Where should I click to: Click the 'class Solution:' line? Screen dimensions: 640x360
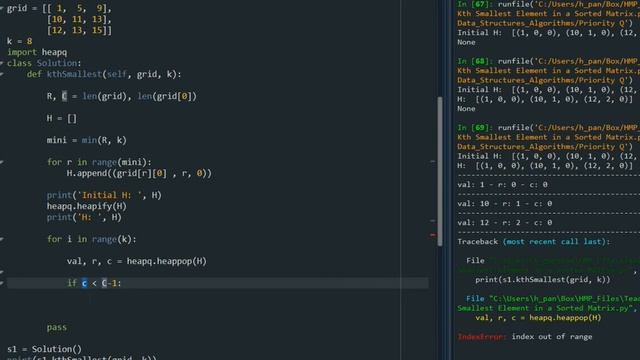click(x=44, y=63)
